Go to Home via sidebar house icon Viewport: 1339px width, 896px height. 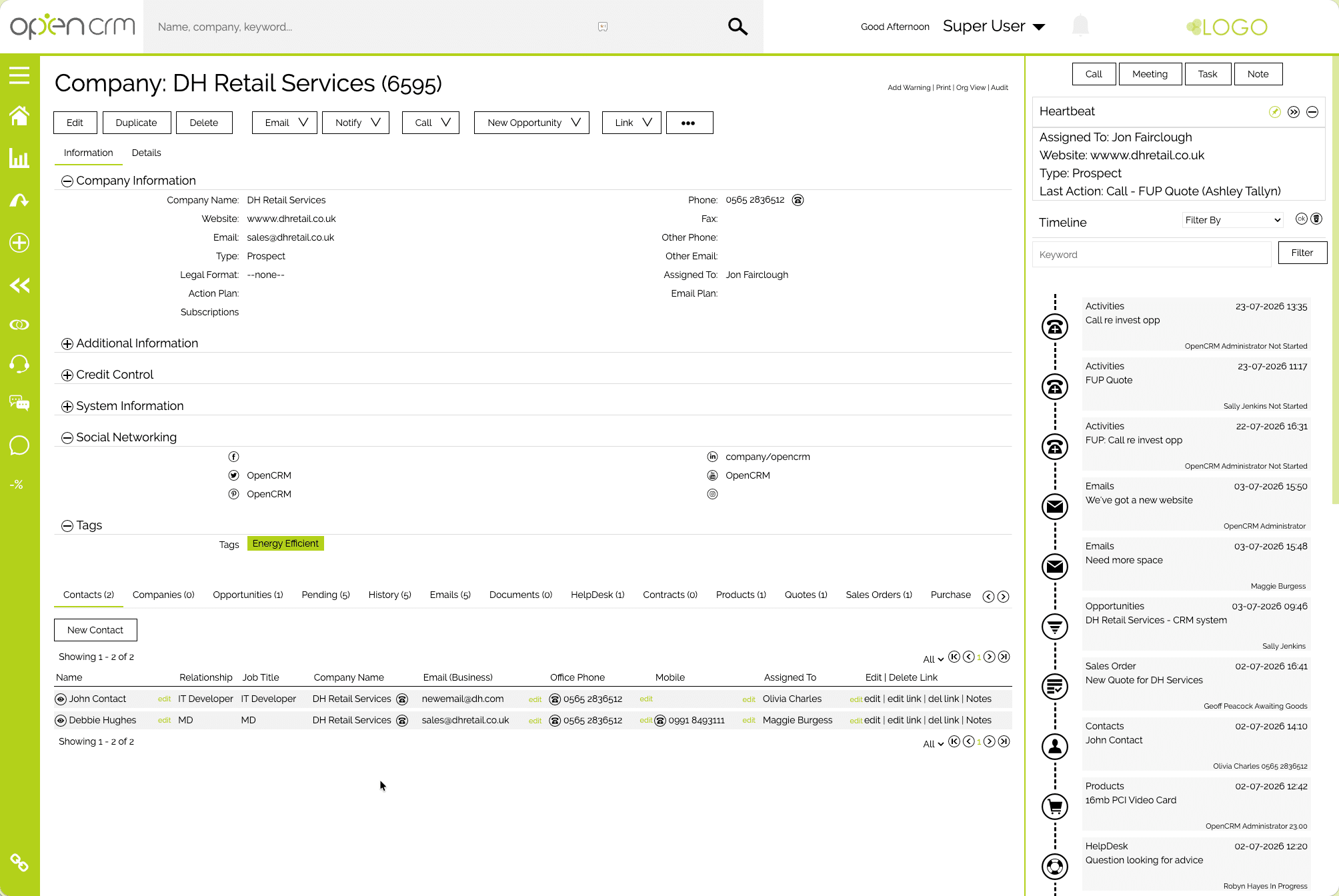tap(19, 116)
